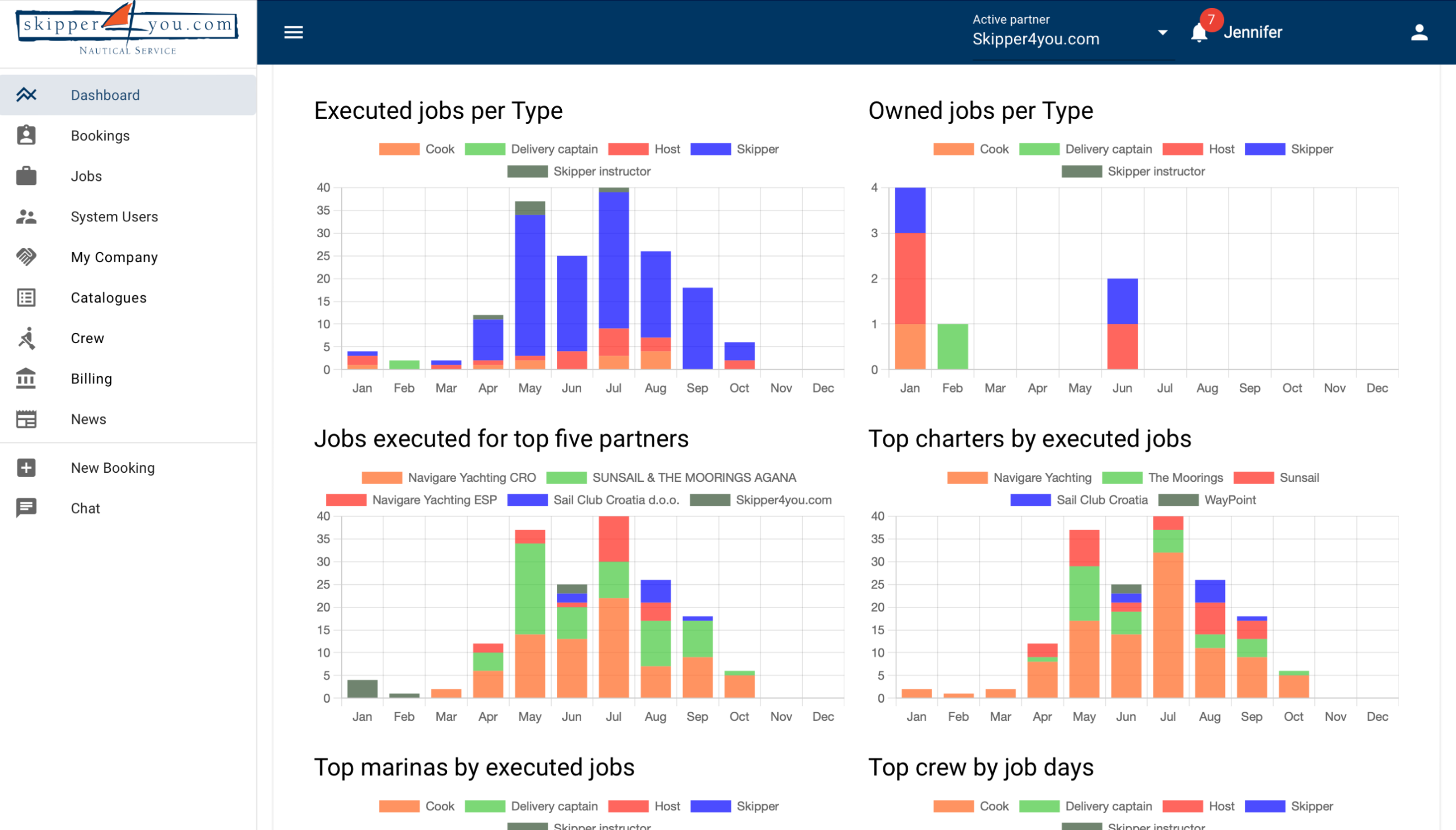Open the Jobs section via briefcase icon
The height and width of the screenshot is (830, 1456).
[26, 176]
